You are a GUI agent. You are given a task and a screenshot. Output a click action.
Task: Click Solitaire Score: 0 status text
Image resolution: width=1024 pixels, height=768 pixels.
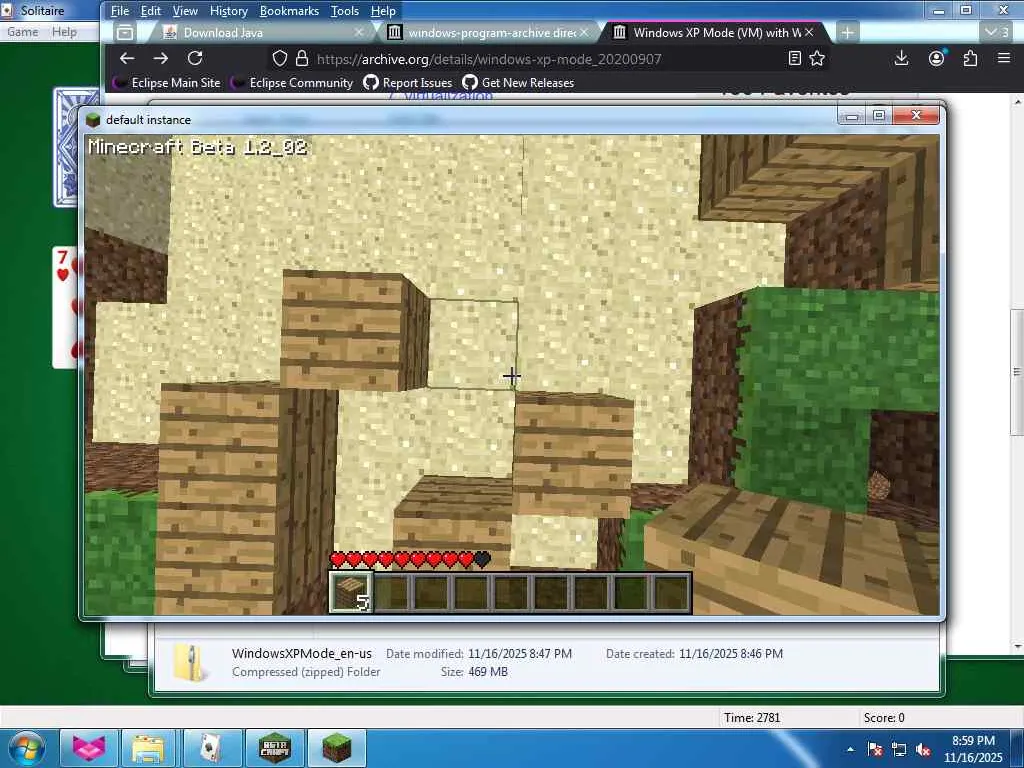coord(884,718)
